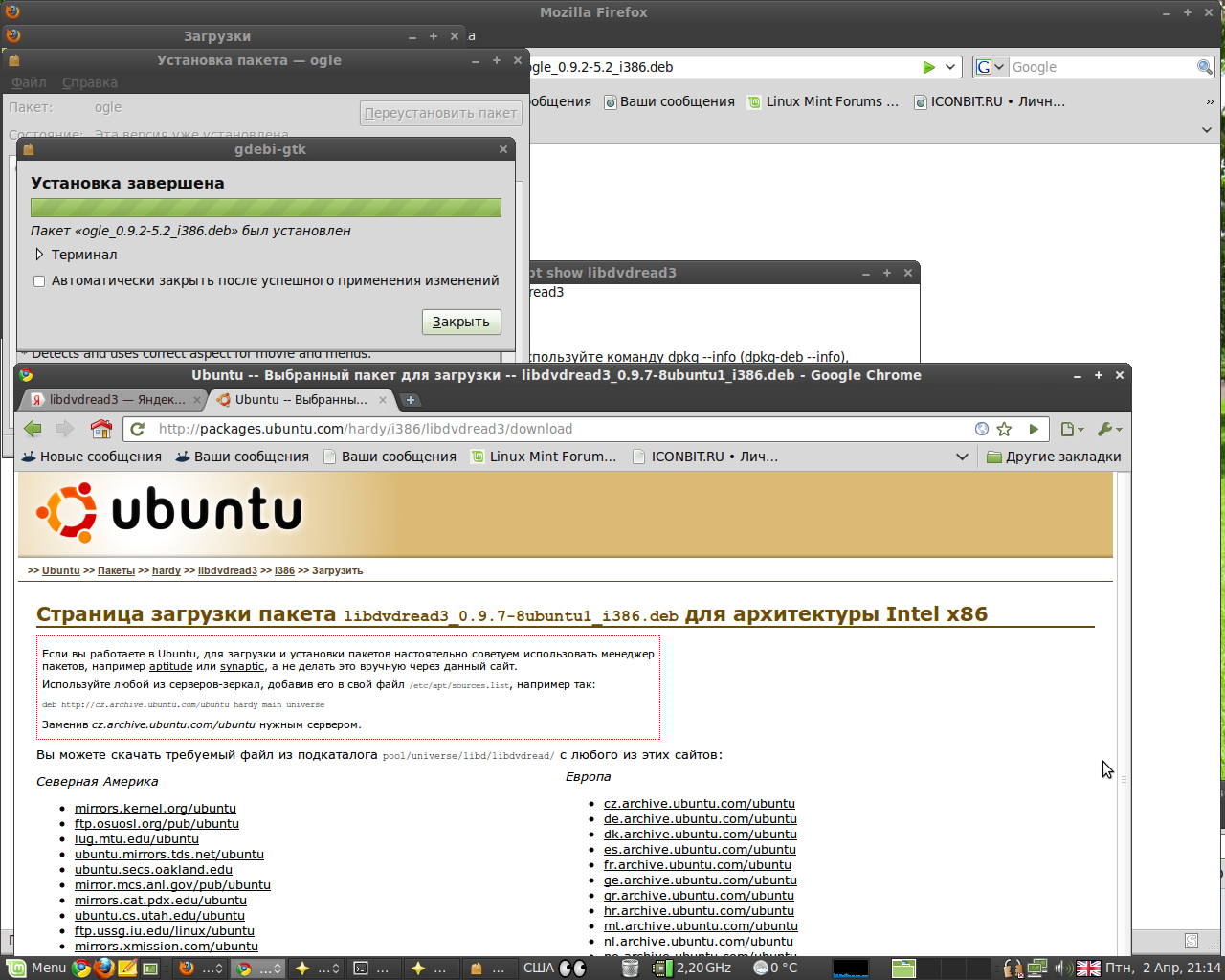
Task: Launch Firefox from the panel launcher
Action: [104, 968]
